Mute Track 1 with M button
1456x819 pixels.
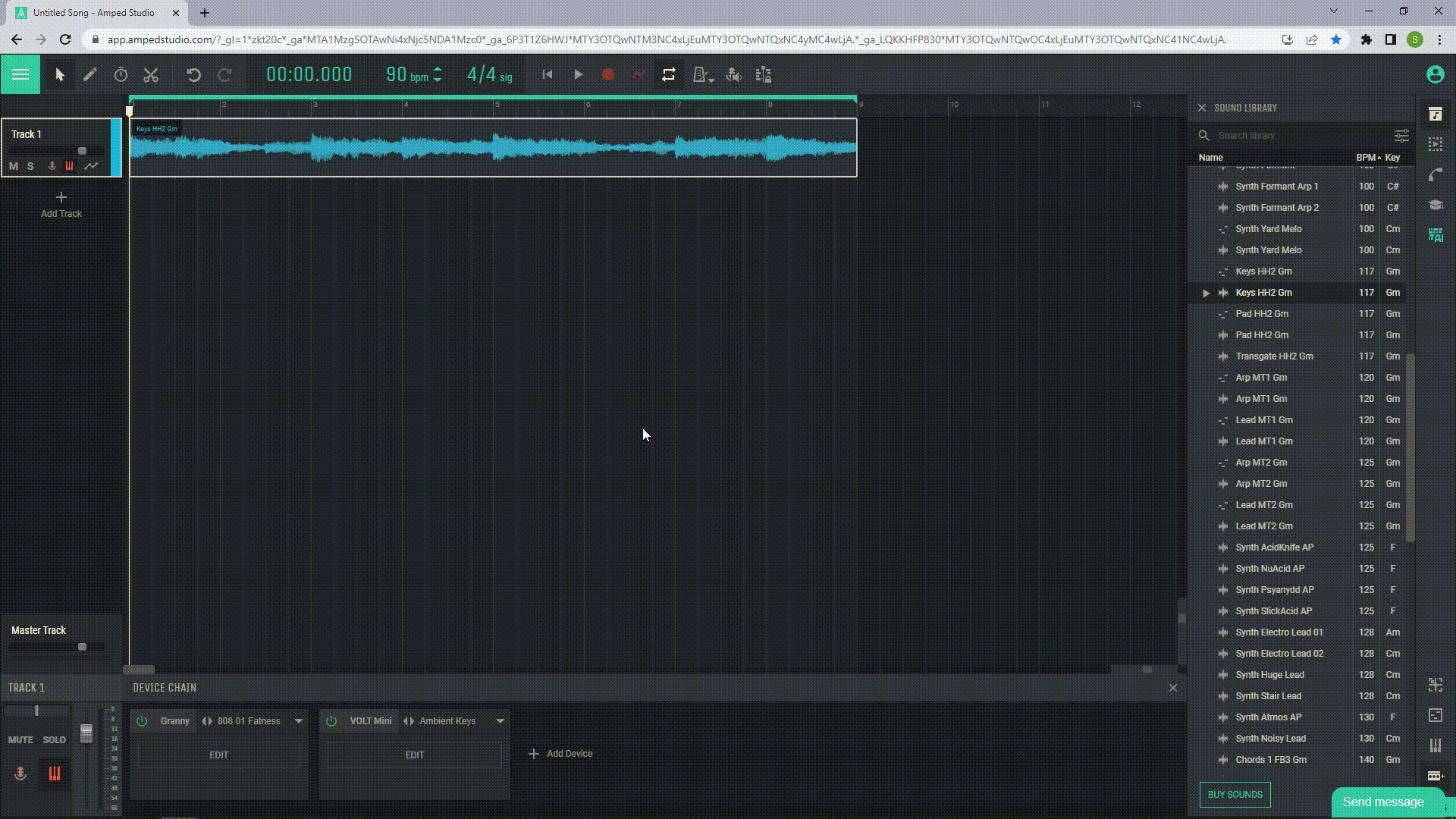tap(14, 166)
